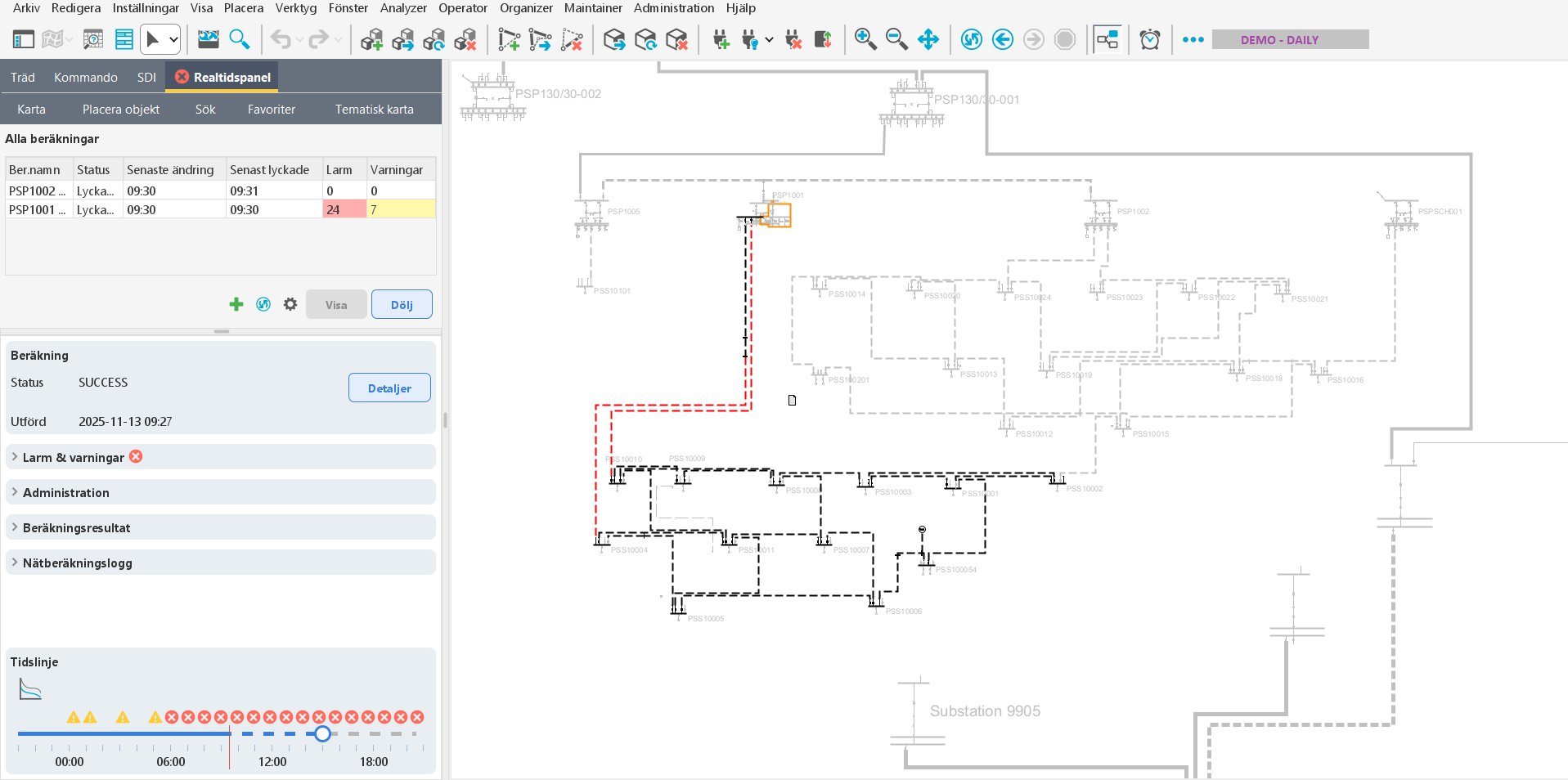Click the blue back arrow icon
Image resolution: width=1568 pixels, height=780 pixels.
(x=1003, y=39)
